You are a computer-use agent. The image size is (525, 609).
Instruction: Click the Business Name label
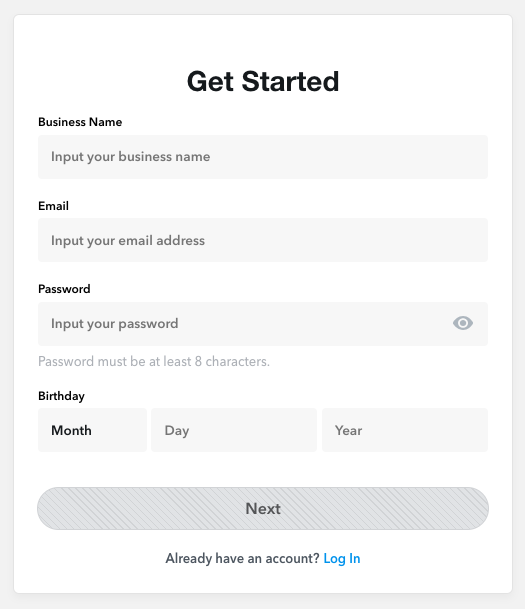pos(80,122)
